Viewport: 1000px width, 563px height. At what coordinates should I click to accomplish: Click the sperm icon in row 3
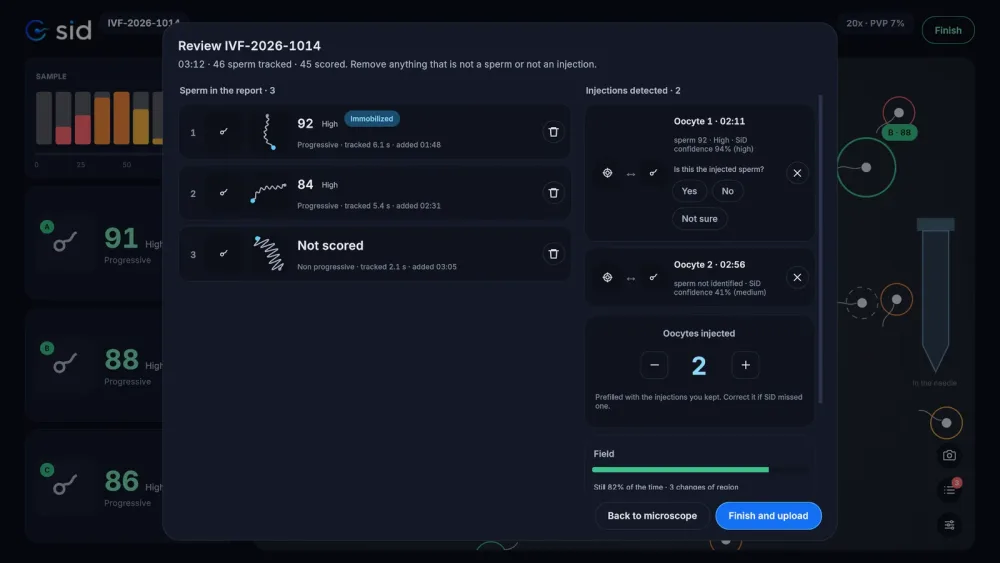(x=223, y=254)
